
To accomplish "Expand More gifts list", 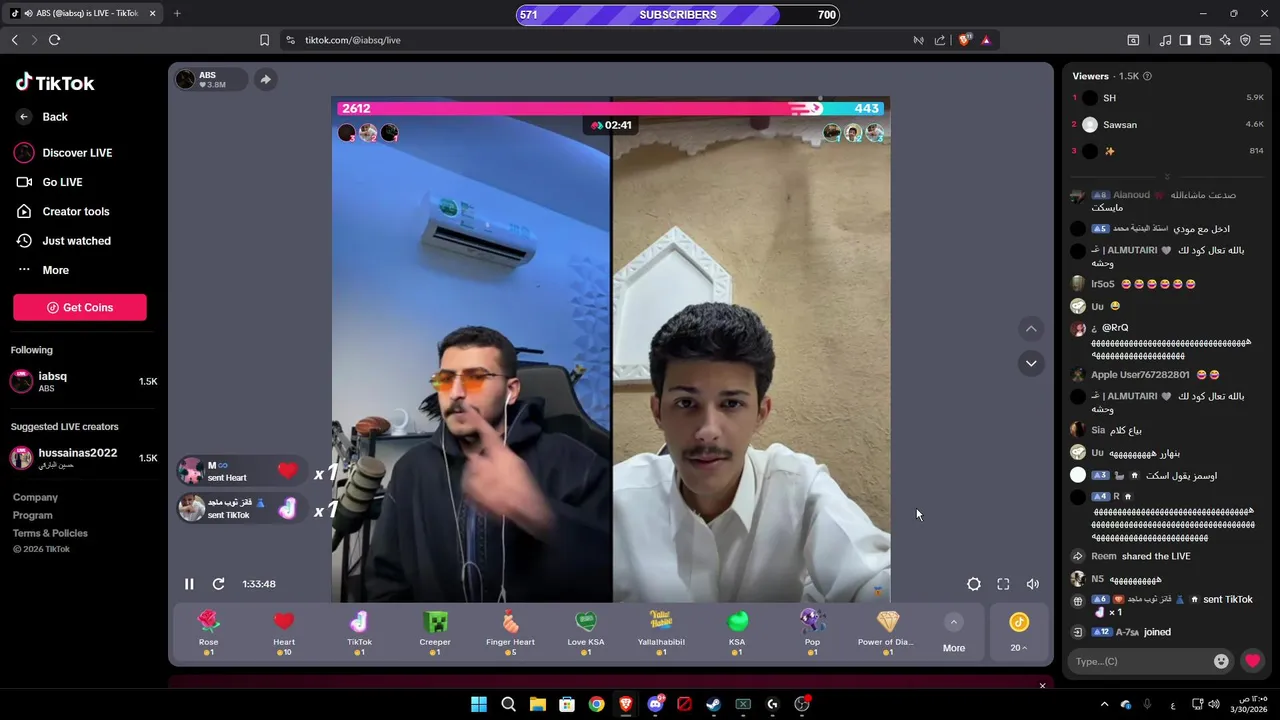I will point(954,634).
